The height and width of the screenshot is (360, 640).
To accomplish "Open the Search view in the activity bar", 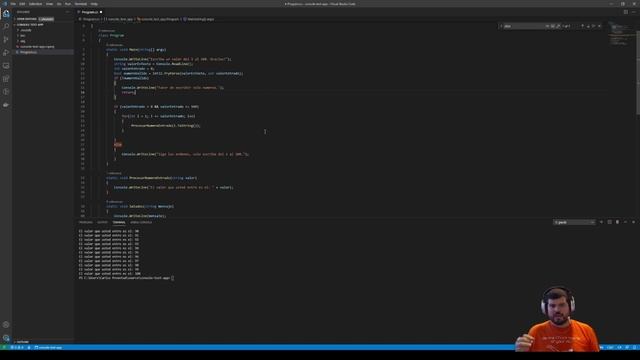I will click(6, 26).
